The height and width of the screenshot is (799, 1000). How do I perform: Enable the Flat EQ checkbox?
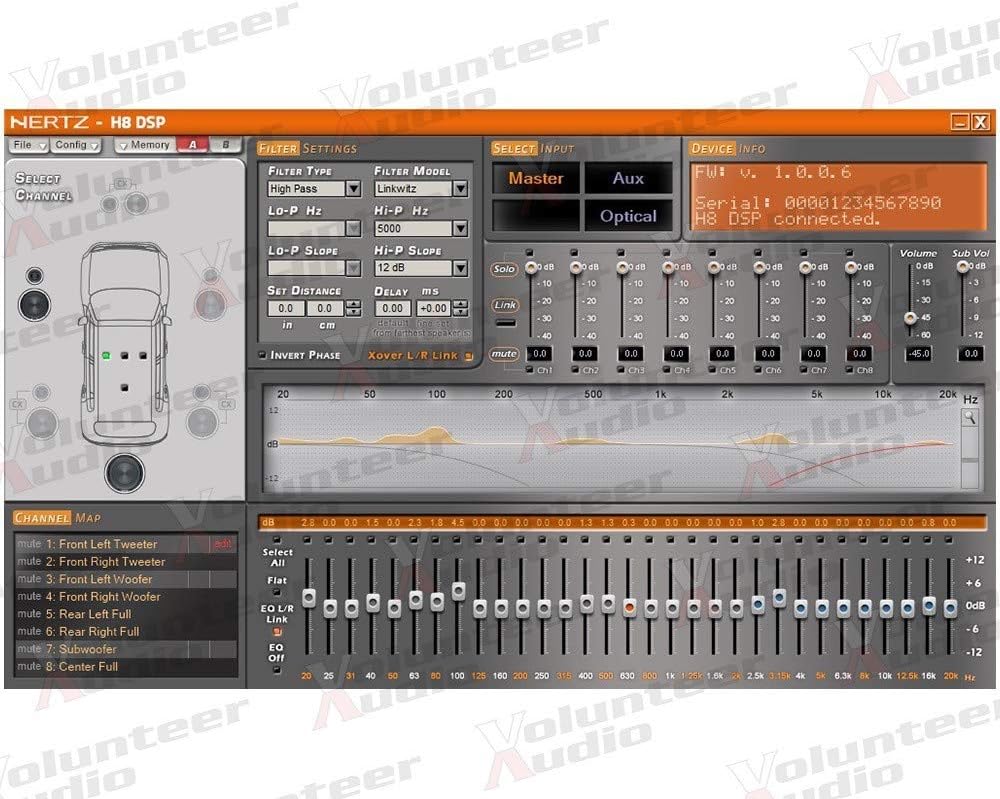click(x=277, y=592)
